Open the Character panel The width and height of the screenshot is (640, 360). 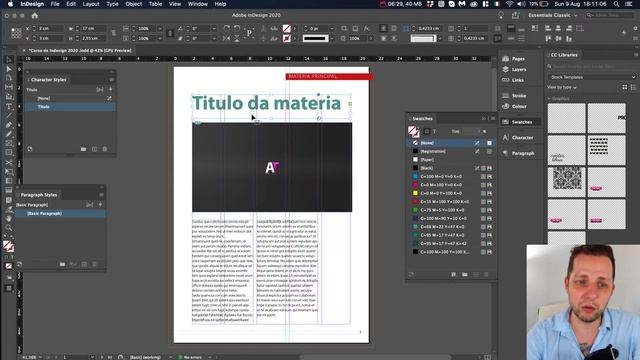[518, 138]
